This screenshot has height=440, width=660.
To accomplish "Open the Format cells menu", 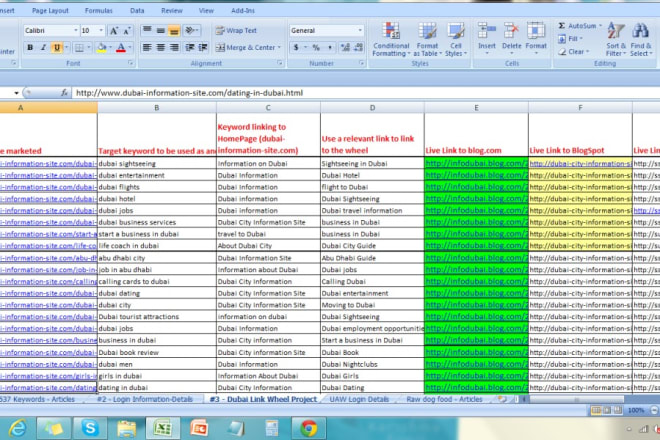I will [536, 39].
